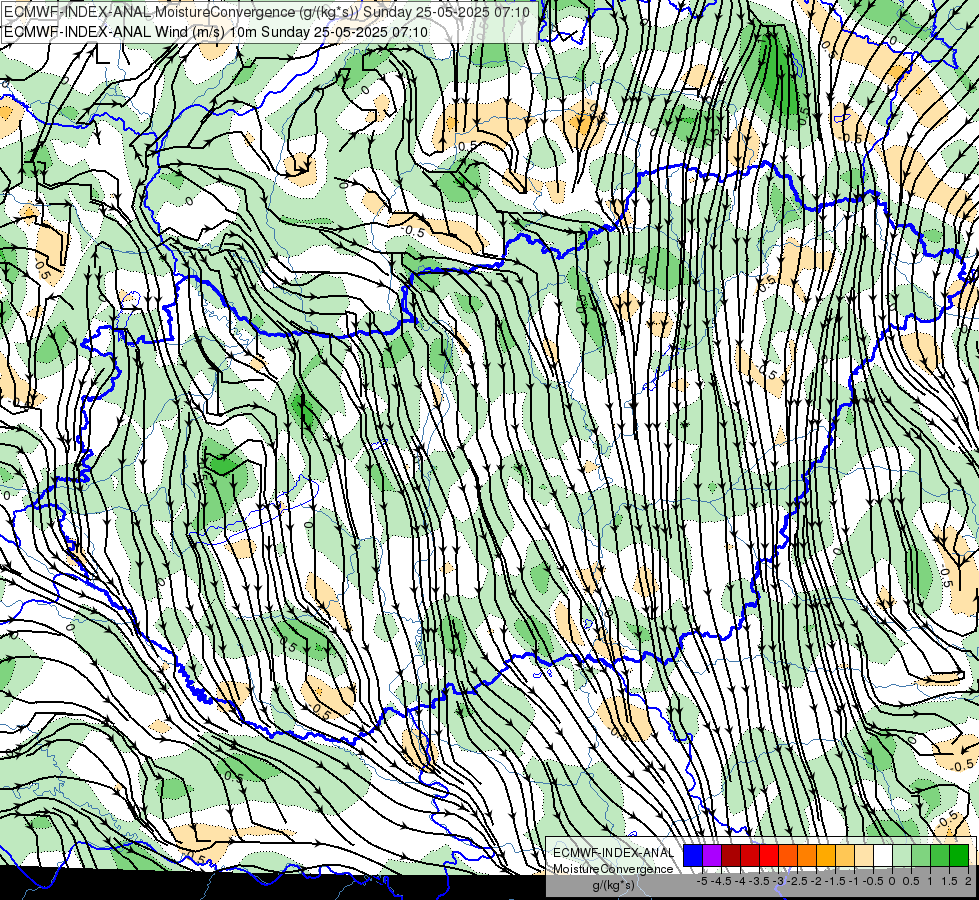This screenshot has height=900, width=979.
Task: Pick the legend swatch between -4 and -3.5
Action: pos(750,855)
